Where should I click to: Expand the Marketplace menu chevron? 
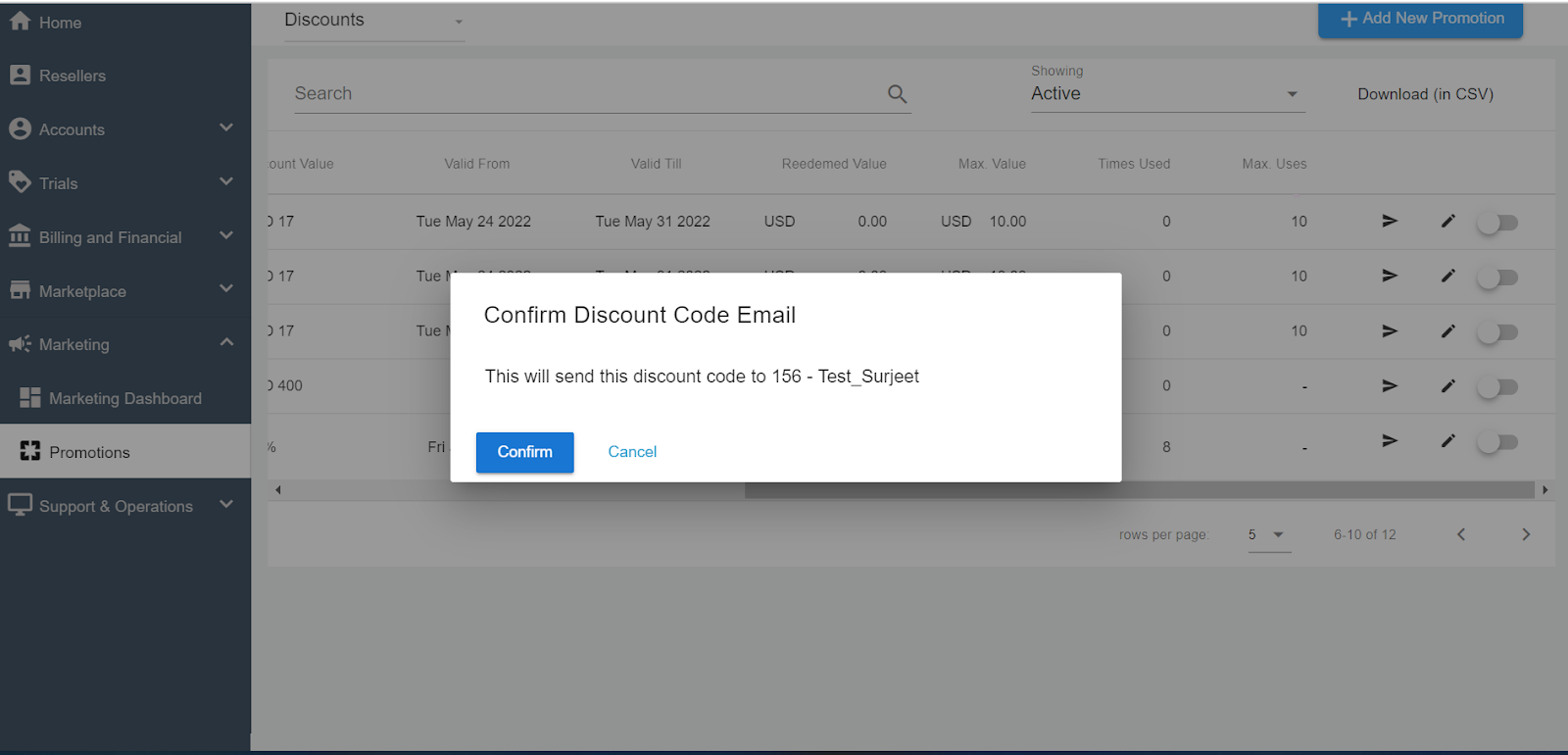[x=226, y=288]
